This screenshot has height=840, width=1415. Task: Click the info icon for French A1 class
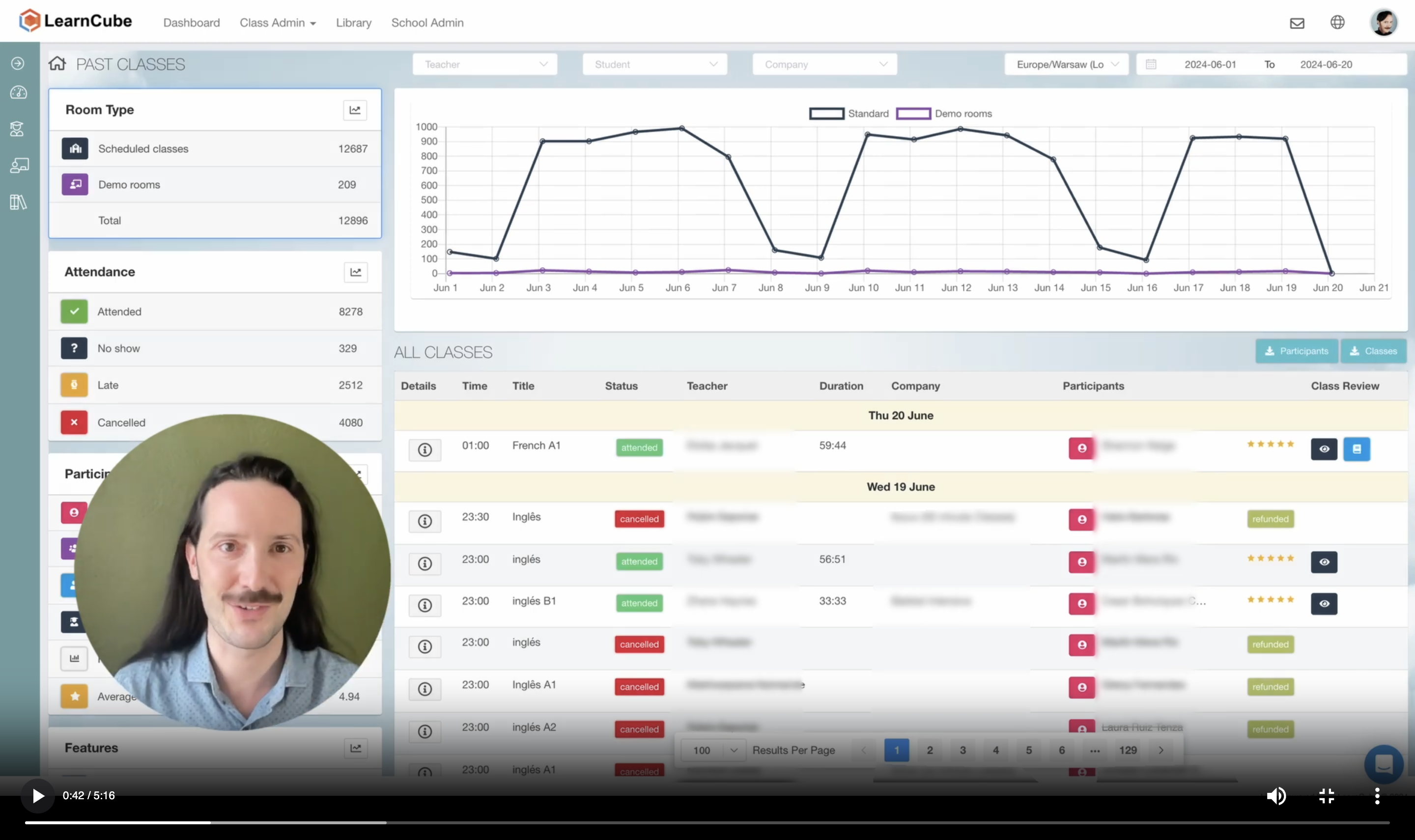point(424,448)
